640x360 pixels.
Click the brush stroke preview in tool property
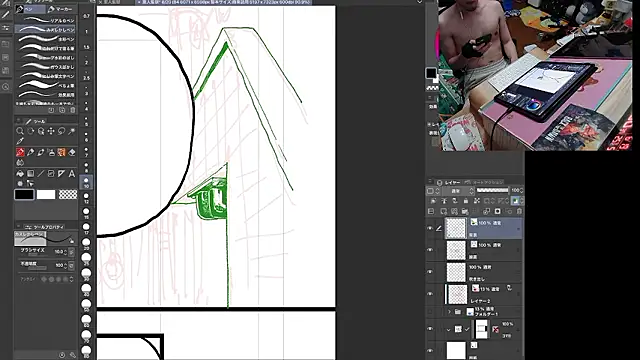[x=45, y=239]
